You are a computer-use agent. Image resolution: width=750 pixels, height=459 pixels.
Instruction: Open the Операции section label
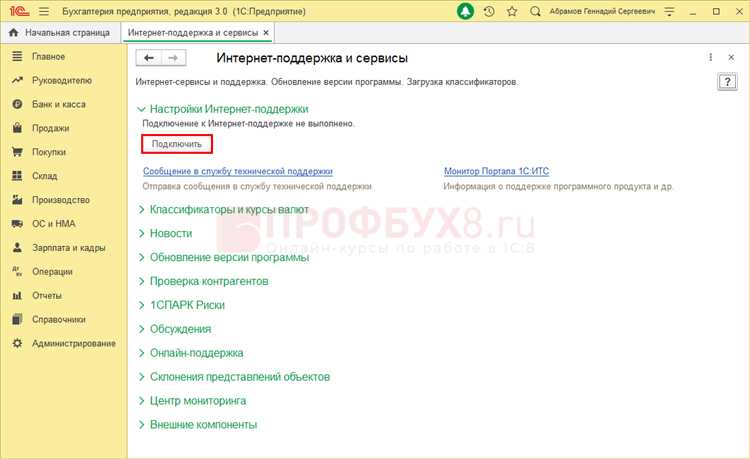53,272
